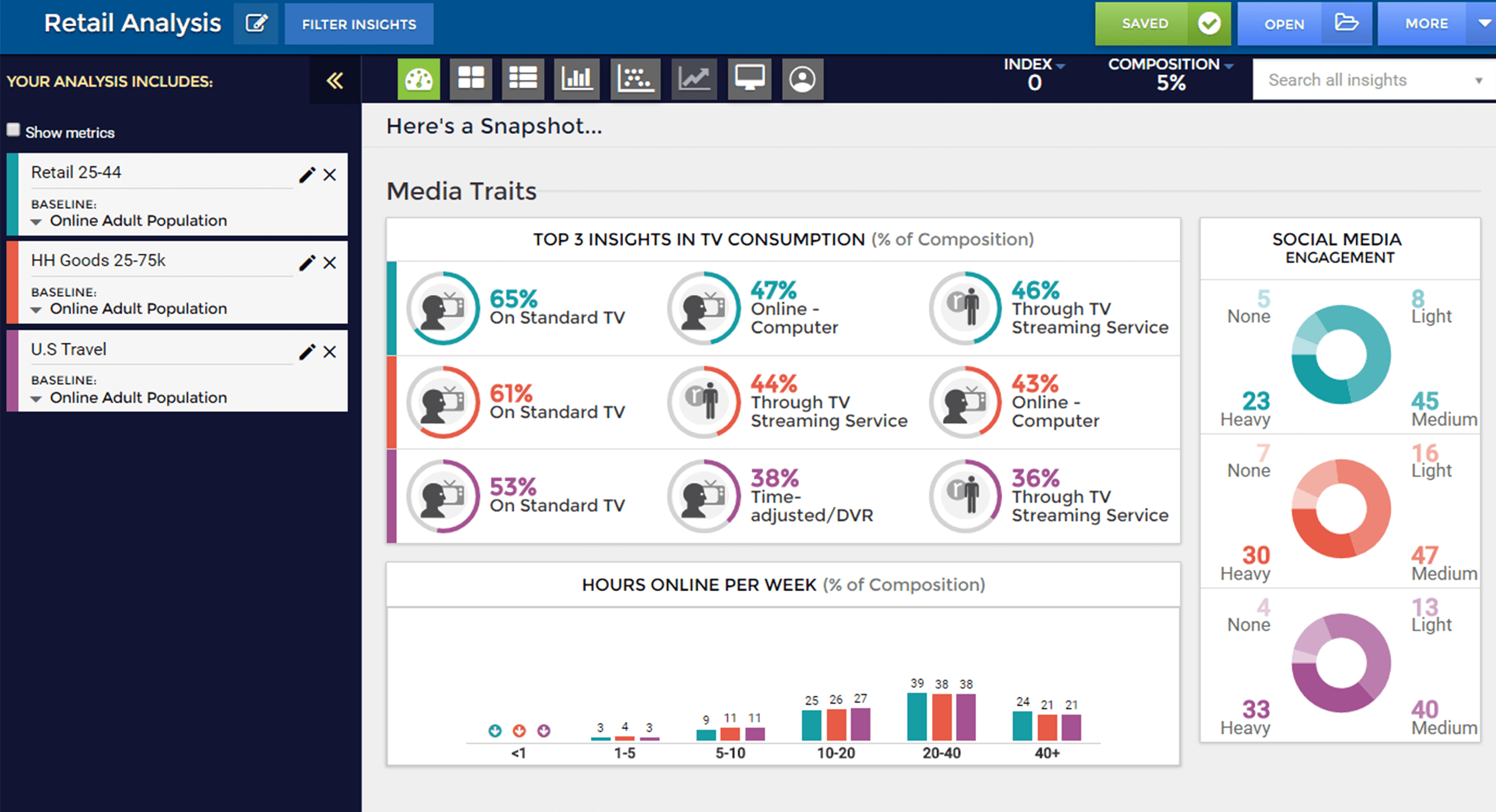Click collapse panel arrow for analysis sidebar
Screen dimensions: 1496x812
point(335,80)
